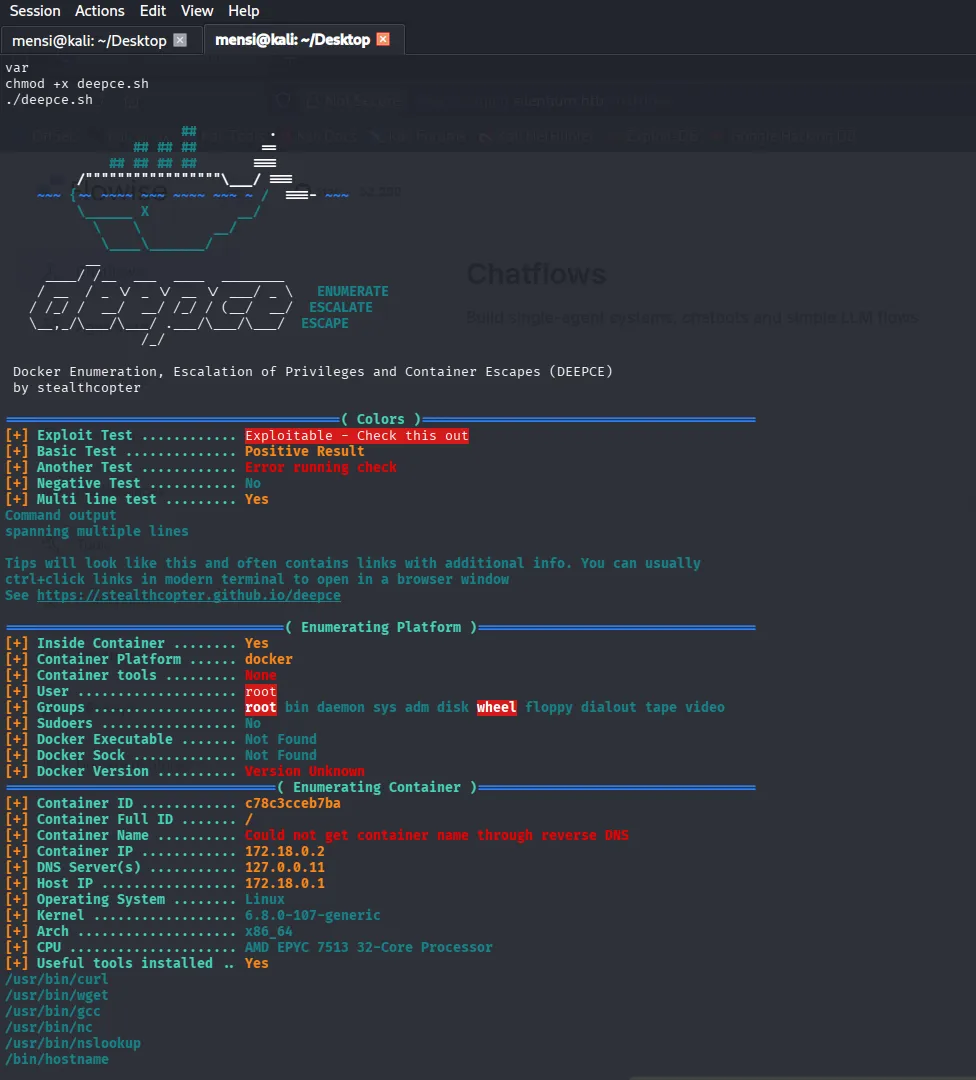Click the '/usr/bin/nslookup' path
Screen dimensions: 976x1080
point(73,1043)
